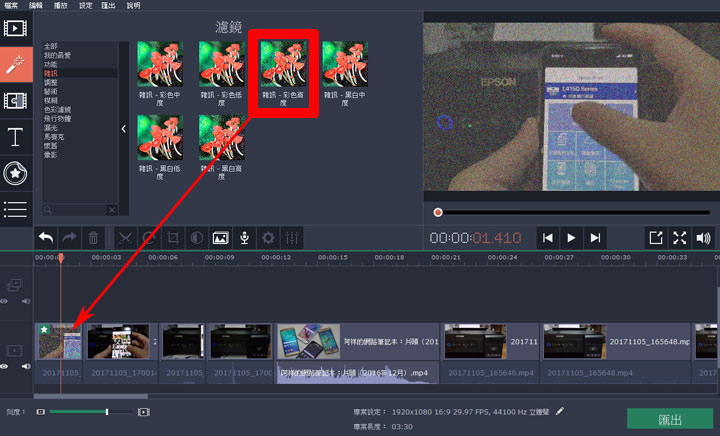Select the 雜訊 - 黑白低度 filter thumbnail

[160, 138]
